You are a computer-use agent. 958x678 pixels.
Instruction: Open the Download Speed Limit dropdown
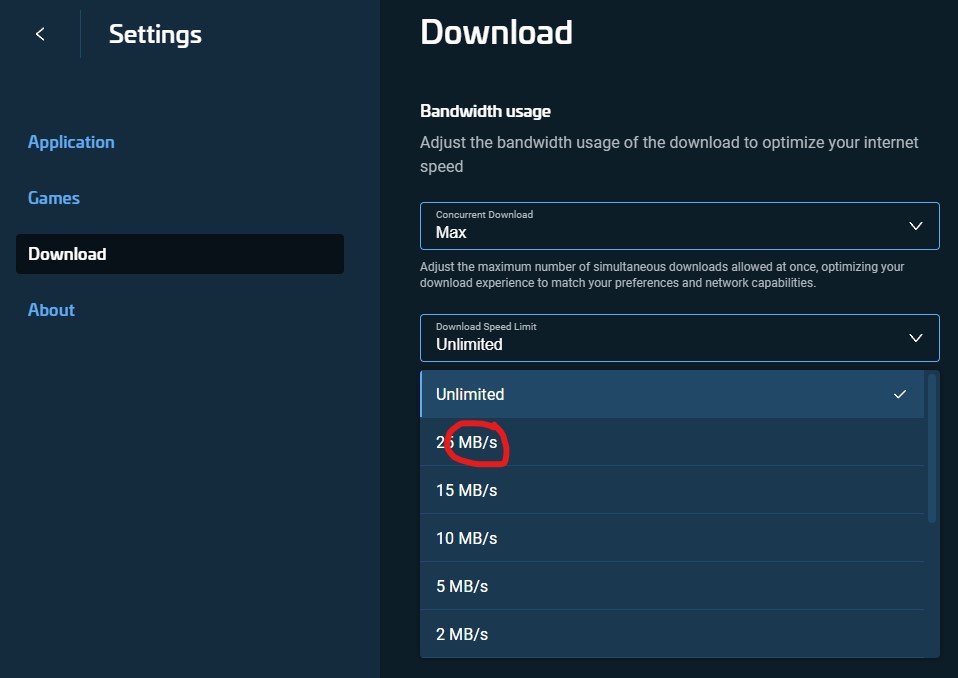click(680, 338)
